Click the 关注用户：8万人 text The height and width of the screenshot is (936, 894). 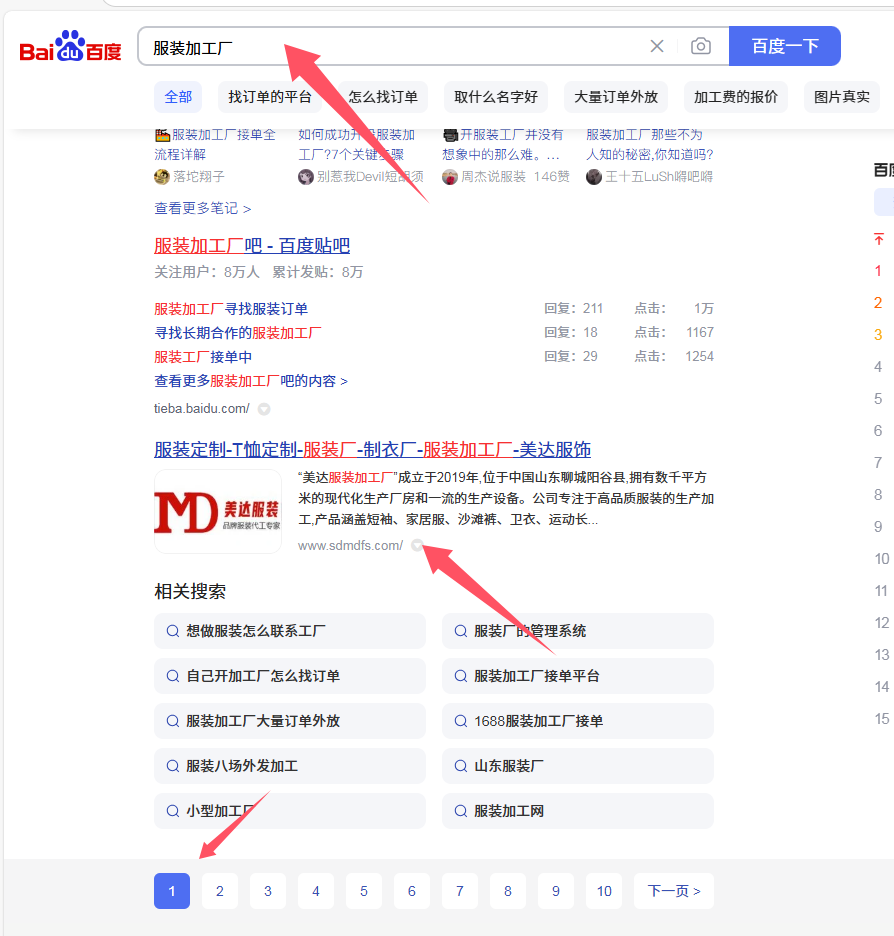pyautogui.click(x=206, y=272)
